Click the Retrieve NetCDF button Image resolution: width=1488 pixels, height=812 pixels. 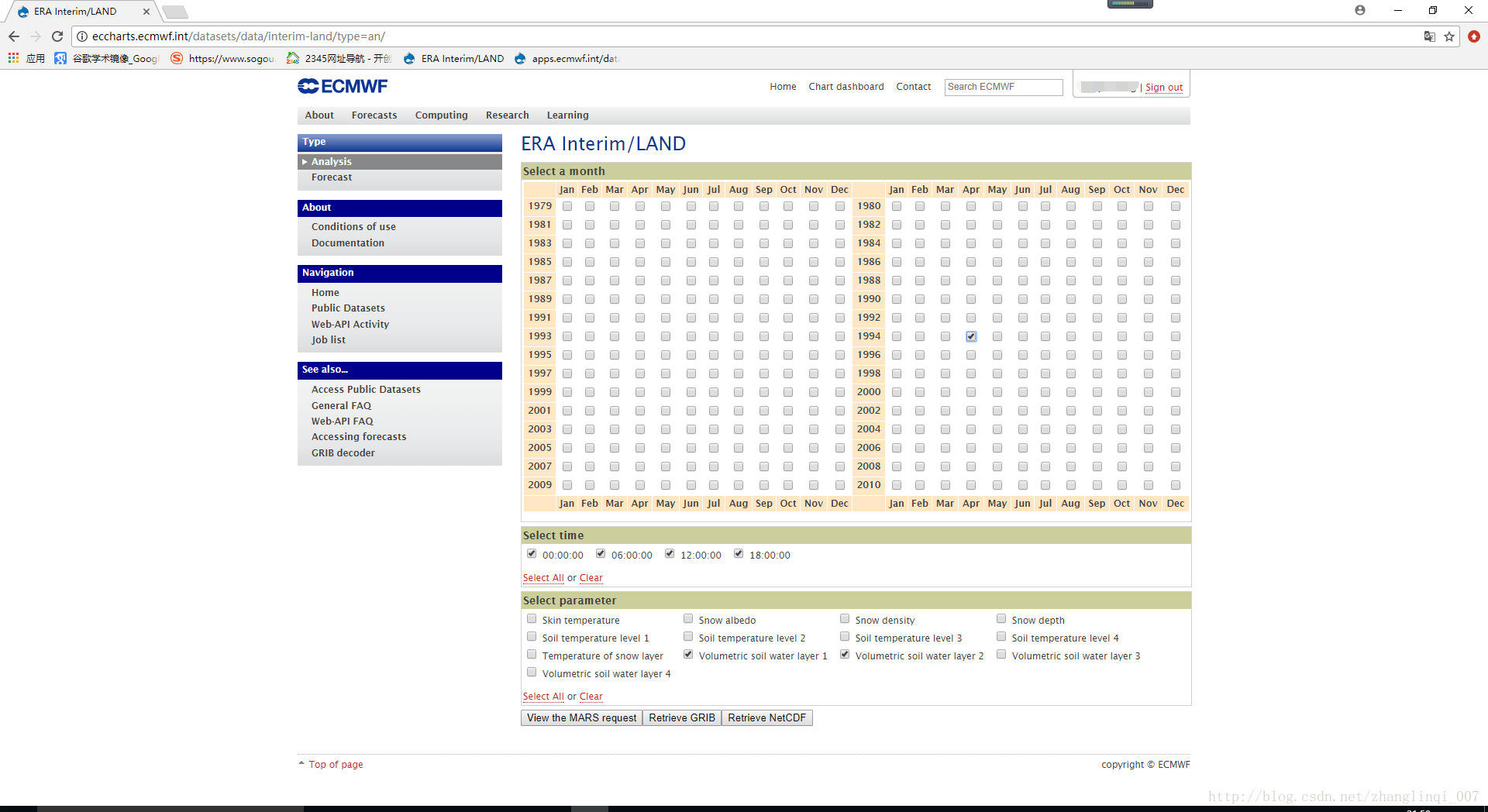(766, 718)
